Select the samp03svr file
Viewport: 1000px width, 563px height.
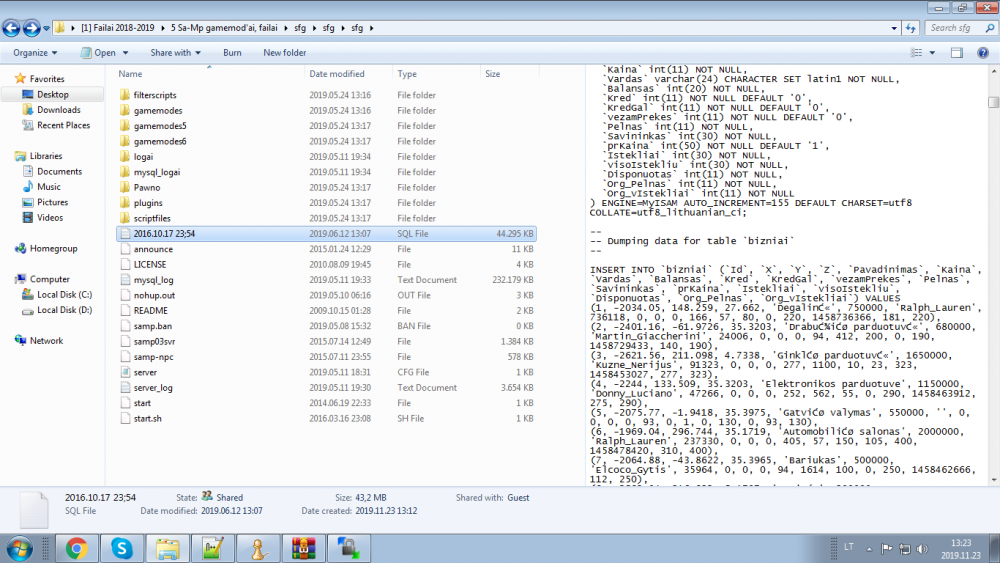point(154,342)
